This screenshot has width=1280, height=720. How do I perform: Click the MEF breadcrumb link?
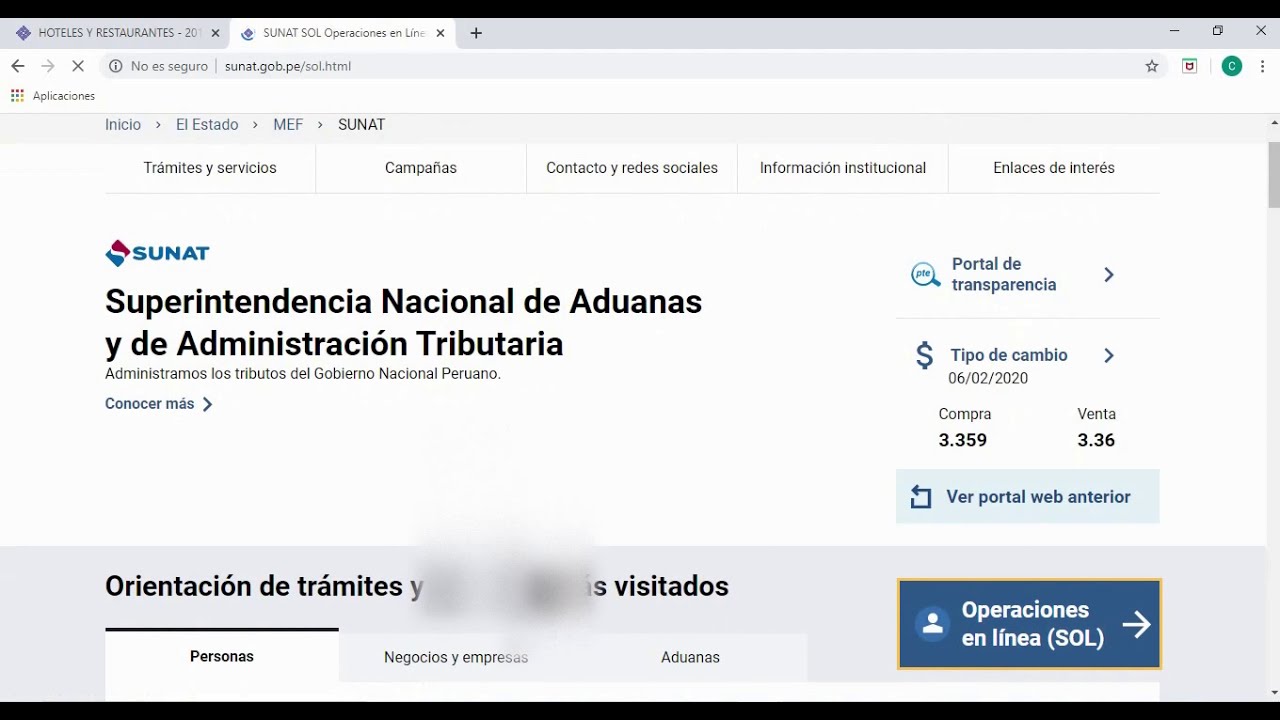click(288, 125)
